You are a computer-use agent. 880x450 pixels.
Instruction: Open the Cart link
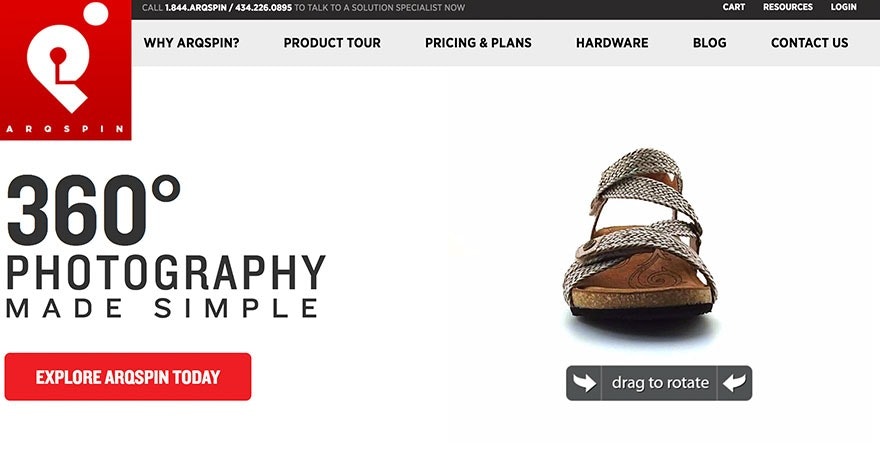pos(734,7)
